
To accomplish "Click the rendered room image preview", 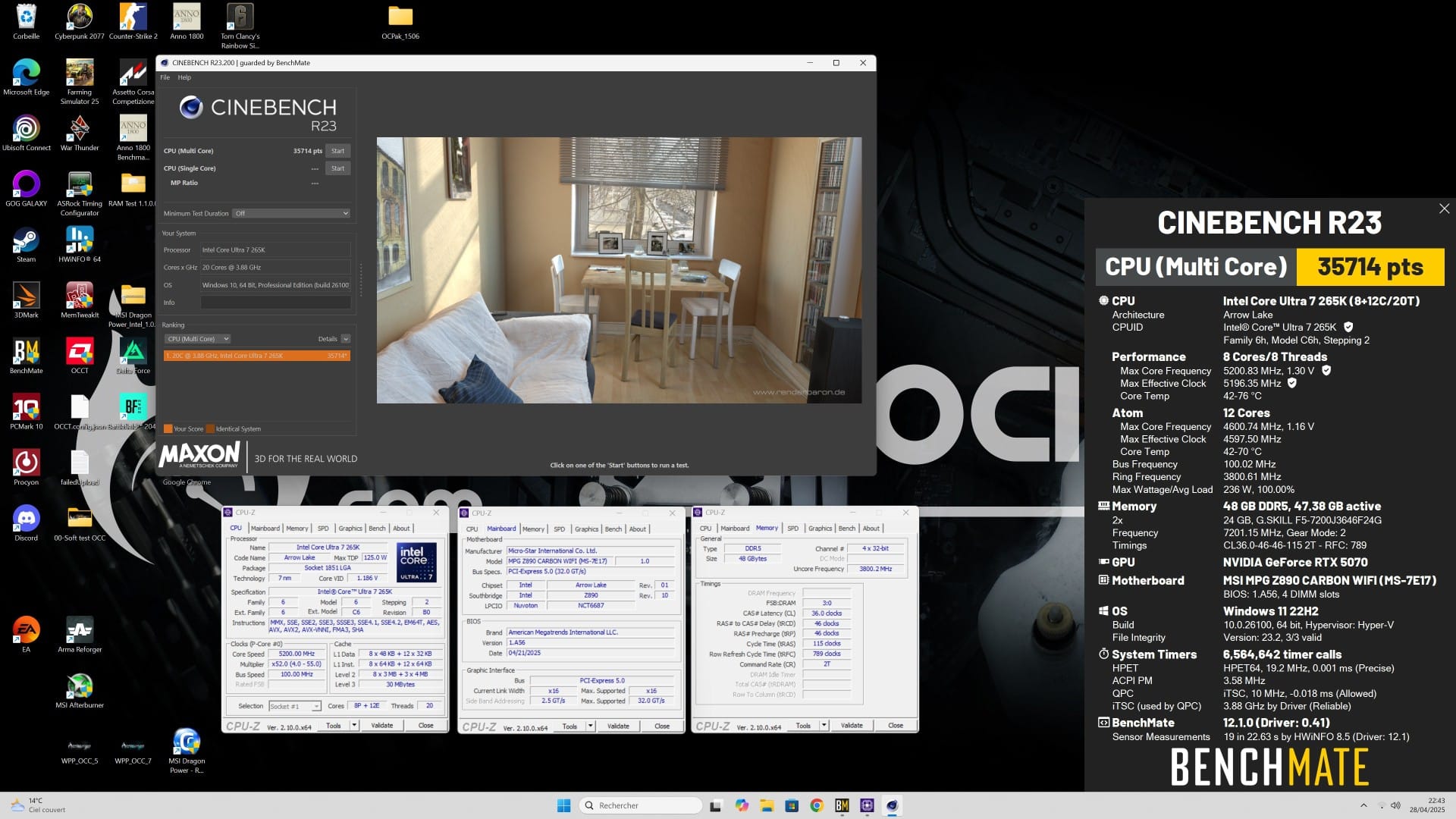I will (x=619, y=270).
